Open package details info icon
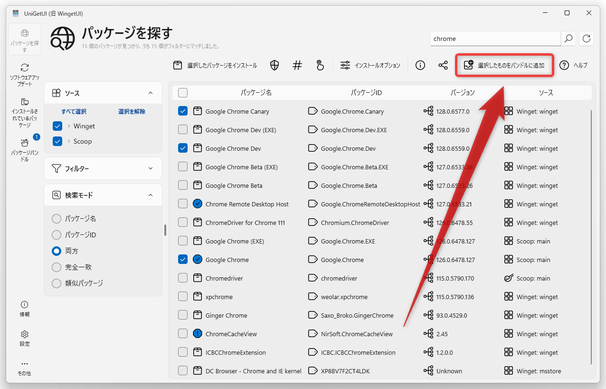This screenshot has height=389, width=606. tap(420, 65)
